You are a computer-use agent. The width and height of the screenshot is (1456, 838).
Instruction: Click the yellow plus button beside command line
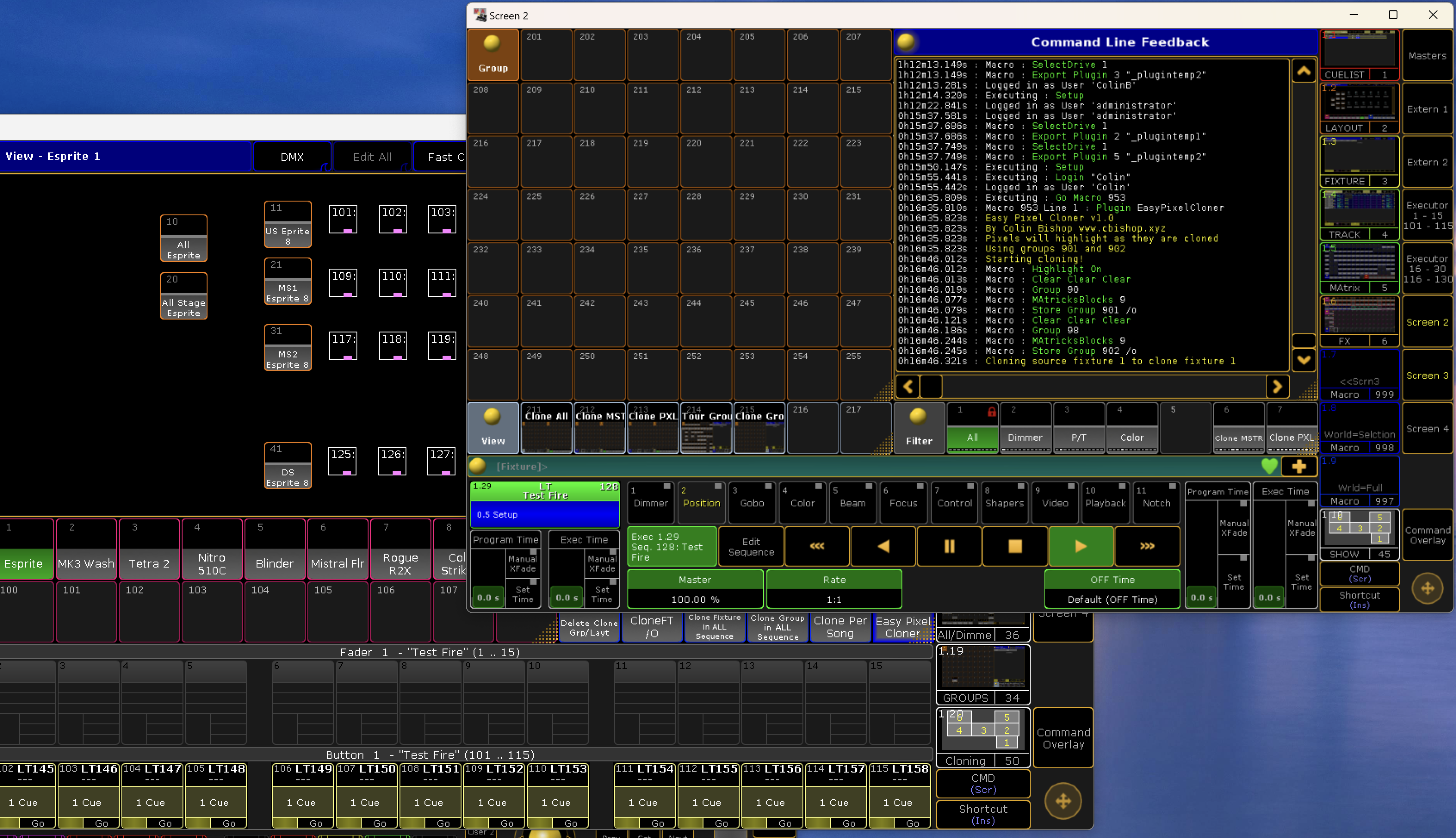click(1299, 466)
